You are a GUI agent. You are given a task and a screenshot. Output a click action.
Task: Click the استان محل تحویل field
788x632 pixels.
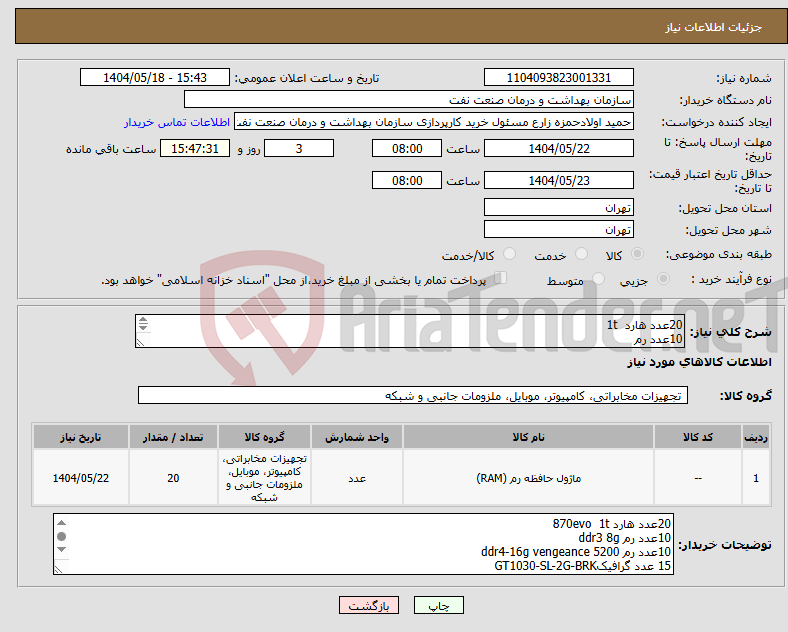tap(558, 207)
